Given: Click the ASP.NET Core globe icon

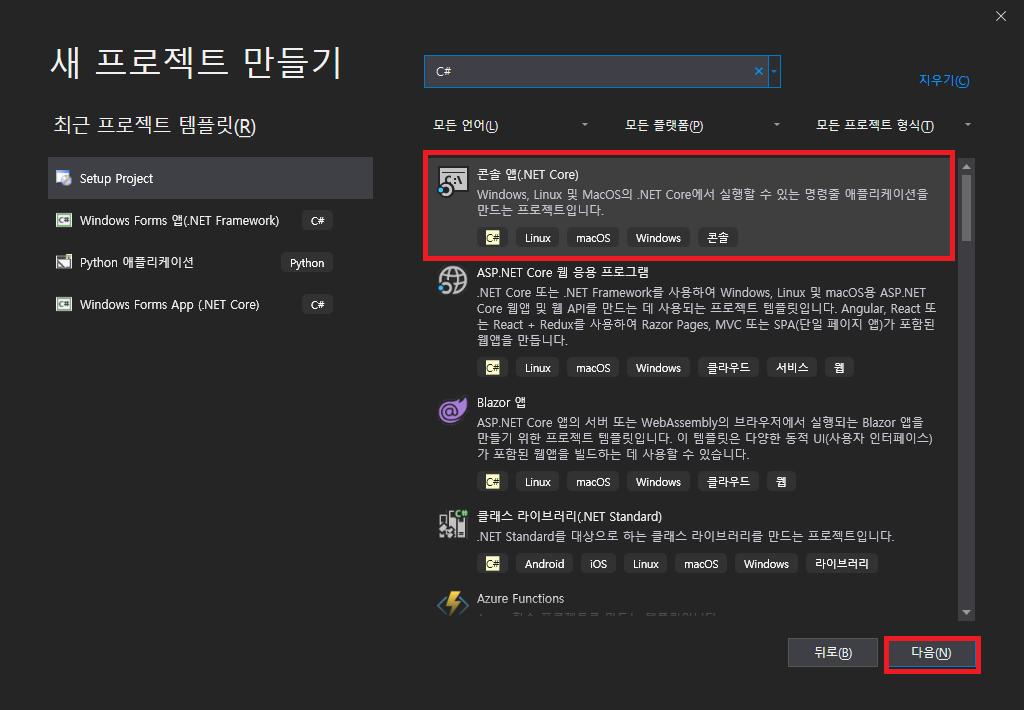Looking at the screenshot, I should pyautogui.click(x=453, y=280).
